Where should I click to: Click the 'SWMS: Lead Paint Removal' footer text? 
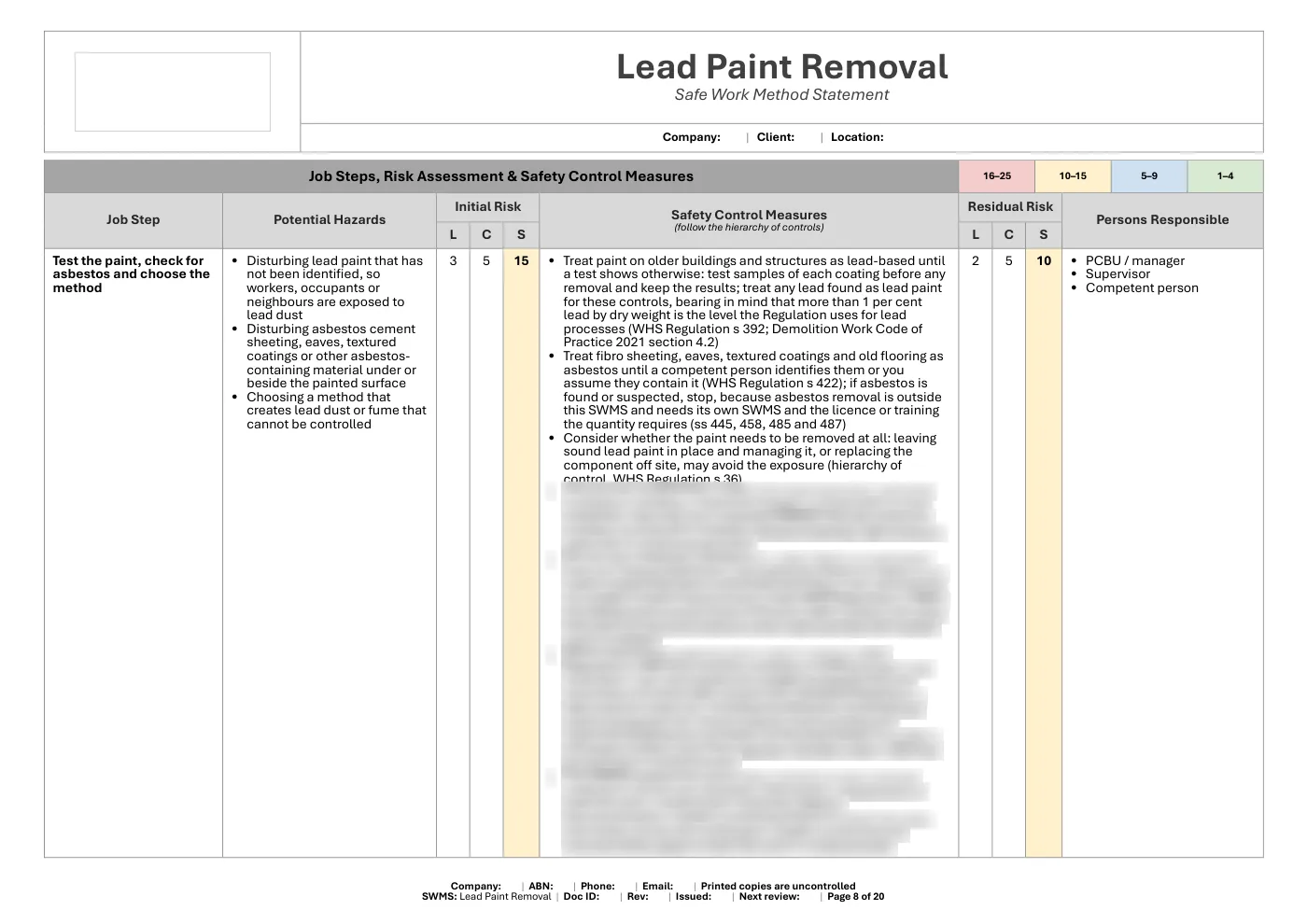486,897
